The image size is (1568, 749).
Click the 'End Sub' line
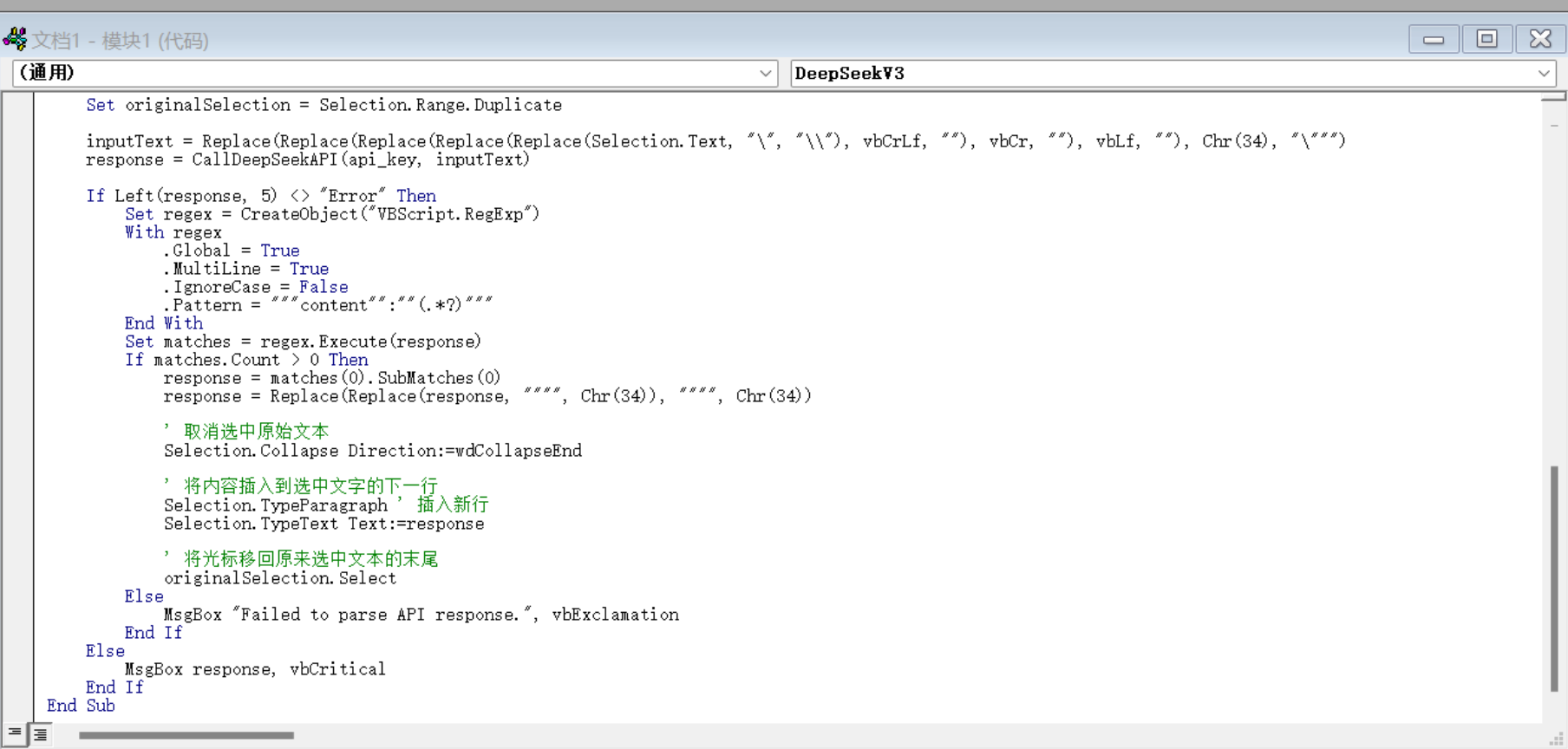pos(81,706)
